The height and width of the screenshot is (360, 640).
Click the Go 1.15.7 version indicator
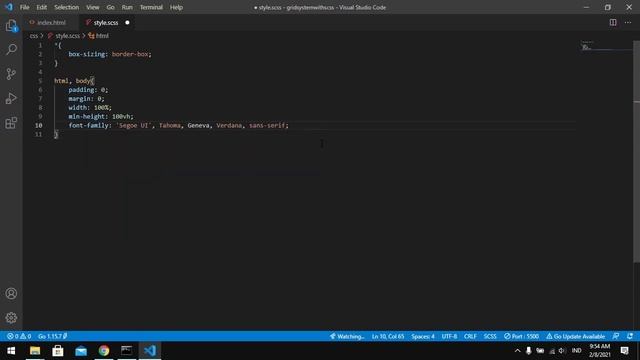(52, 336)
